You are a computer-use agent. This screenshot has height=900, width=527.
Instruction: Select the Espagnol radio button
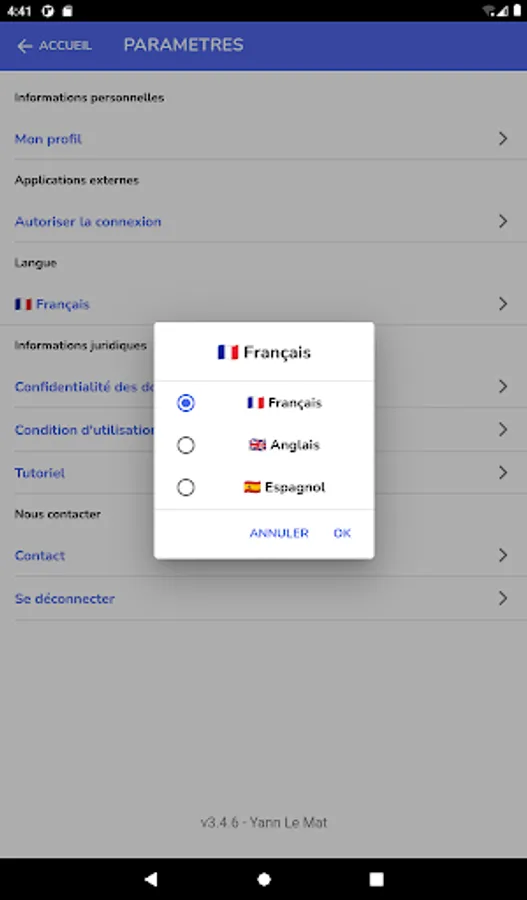coord(185,487)
